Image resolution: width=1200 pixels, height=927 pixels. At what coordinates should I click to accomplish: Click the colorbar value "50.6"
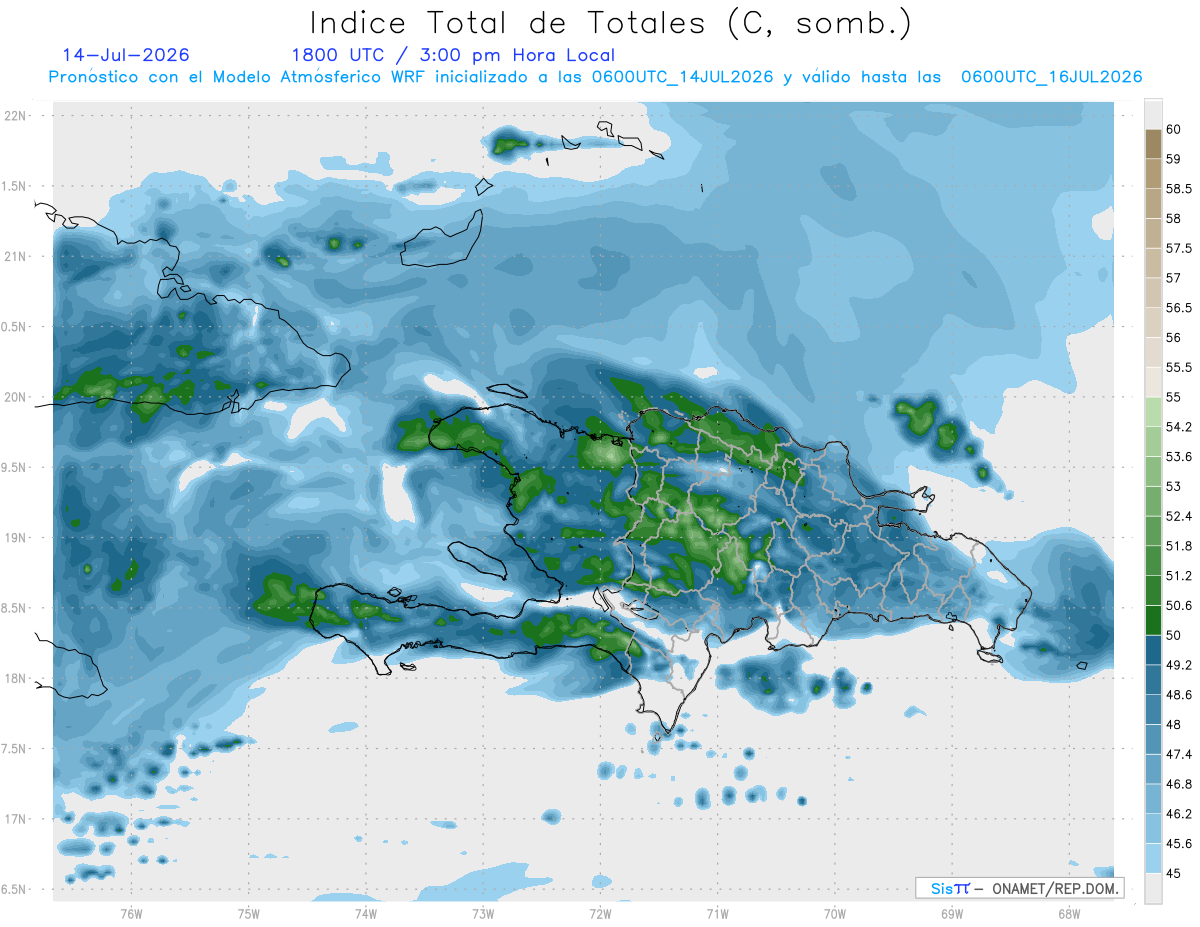(x=1180, y=606)
